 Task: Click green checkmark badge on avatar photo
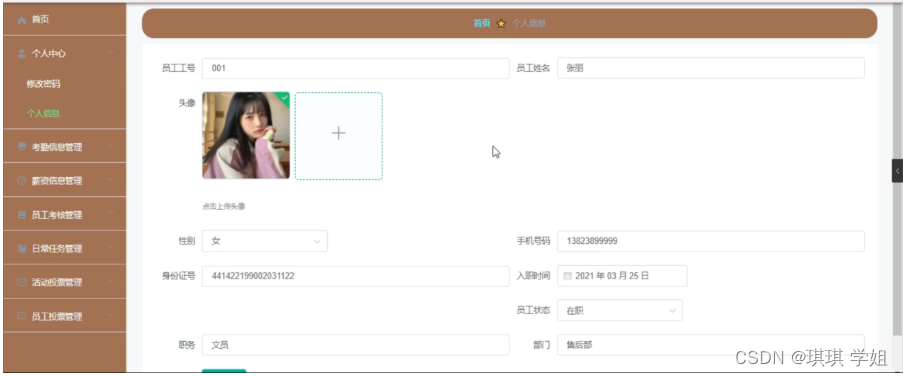[x=284, y=97]
